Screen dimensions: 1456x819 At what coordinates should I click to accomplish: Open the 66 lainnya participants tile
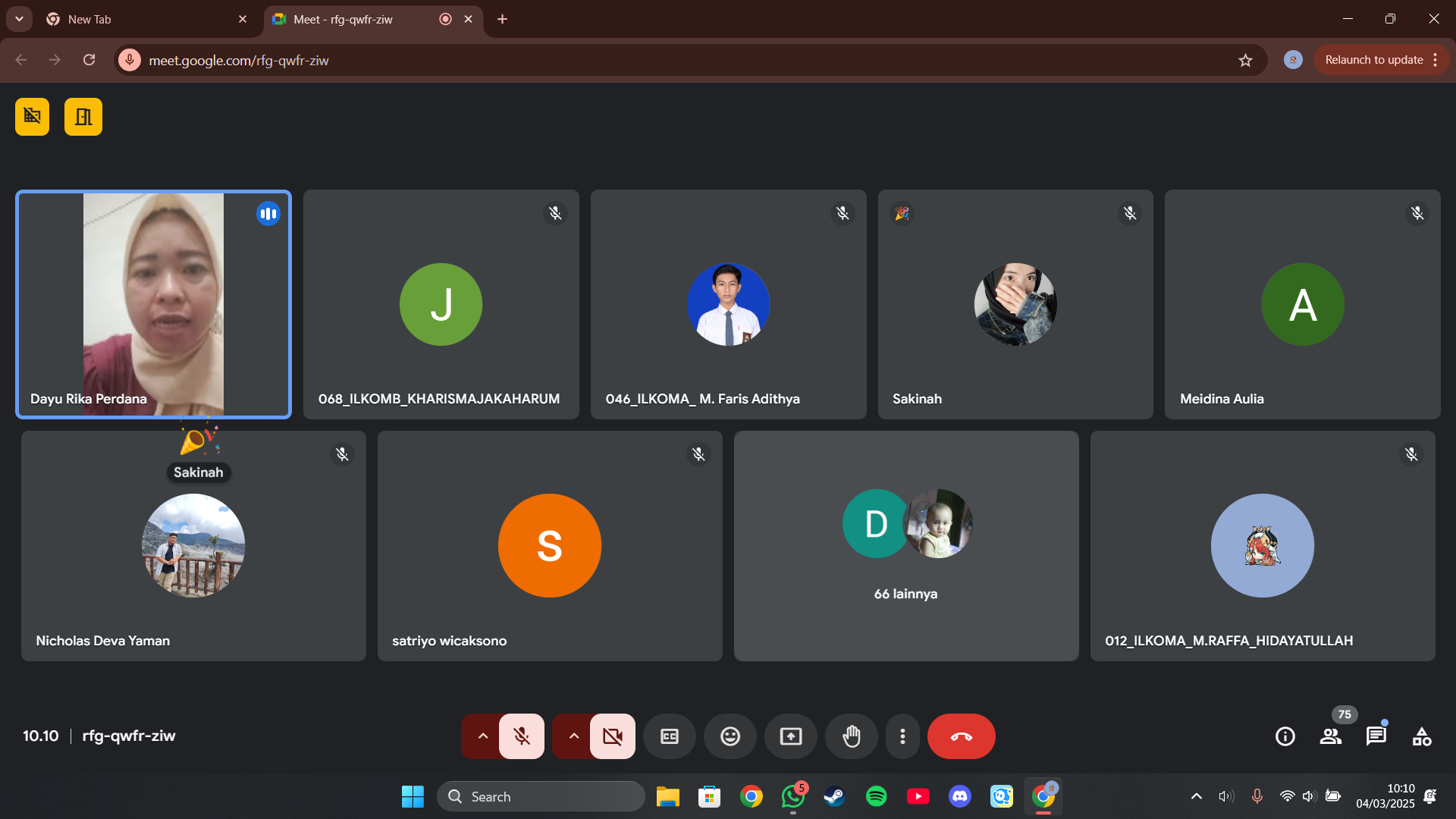(905, 546)
